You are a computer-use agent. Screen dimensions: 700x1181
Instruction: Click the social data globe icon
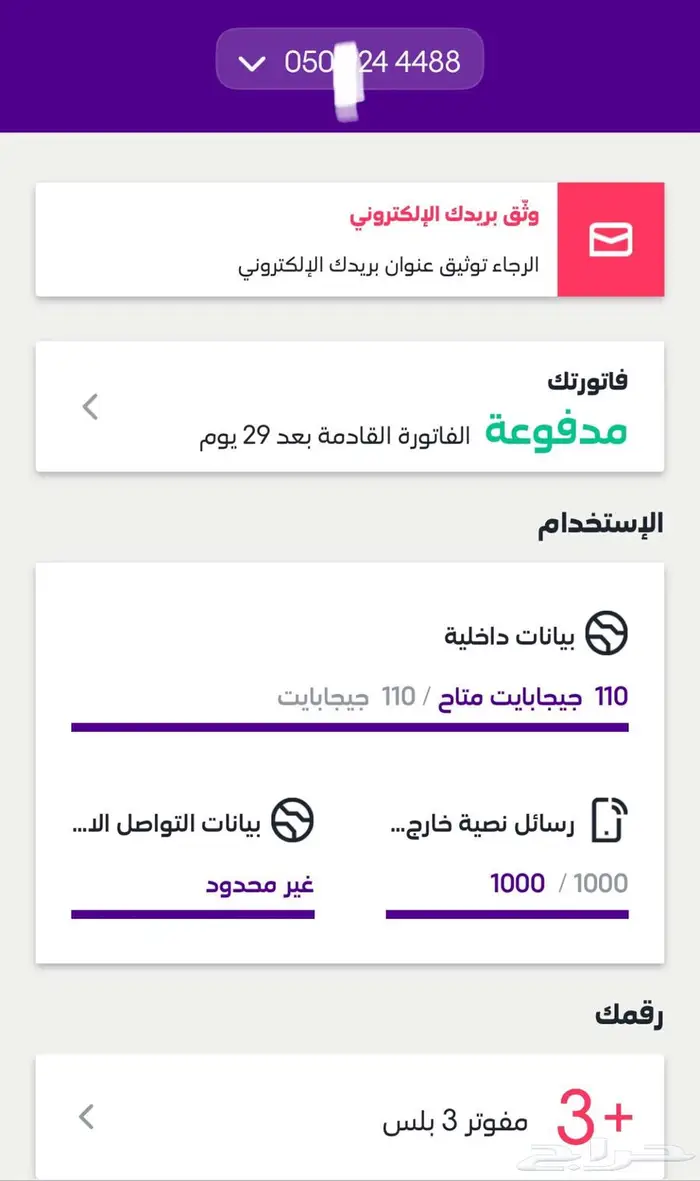(293, 820)
